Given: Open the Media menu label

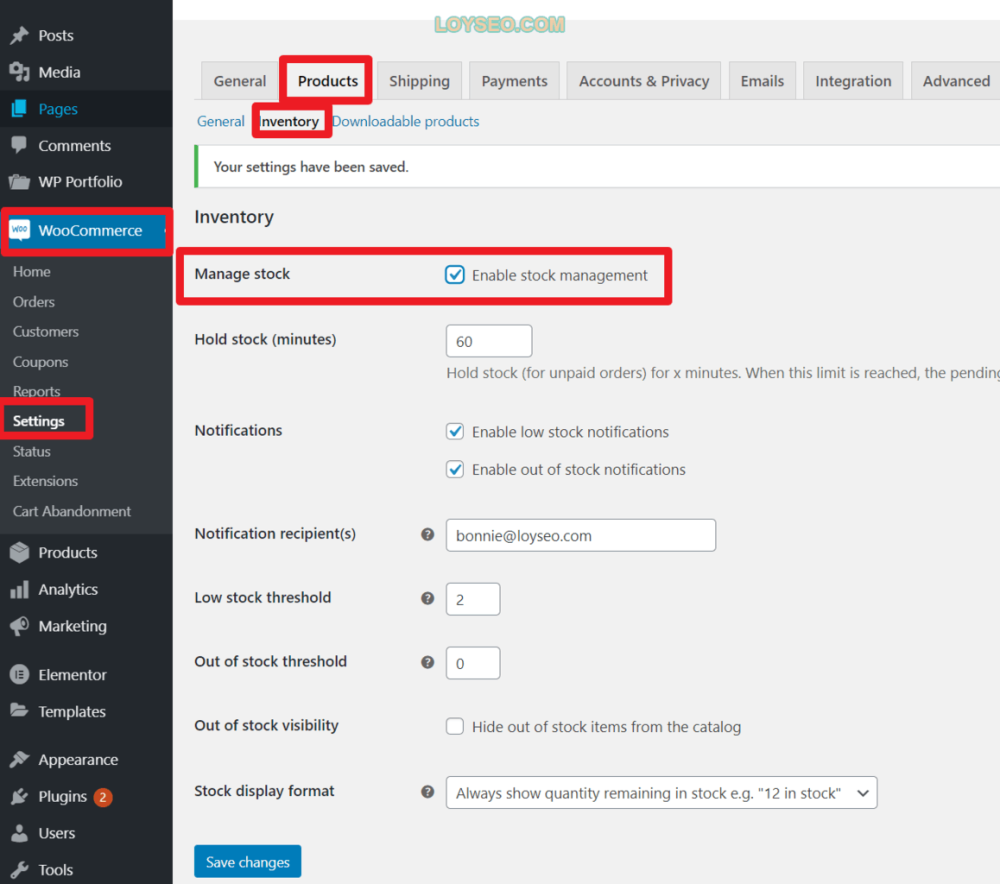Looking at the screenshot, I should coord(59,72).
